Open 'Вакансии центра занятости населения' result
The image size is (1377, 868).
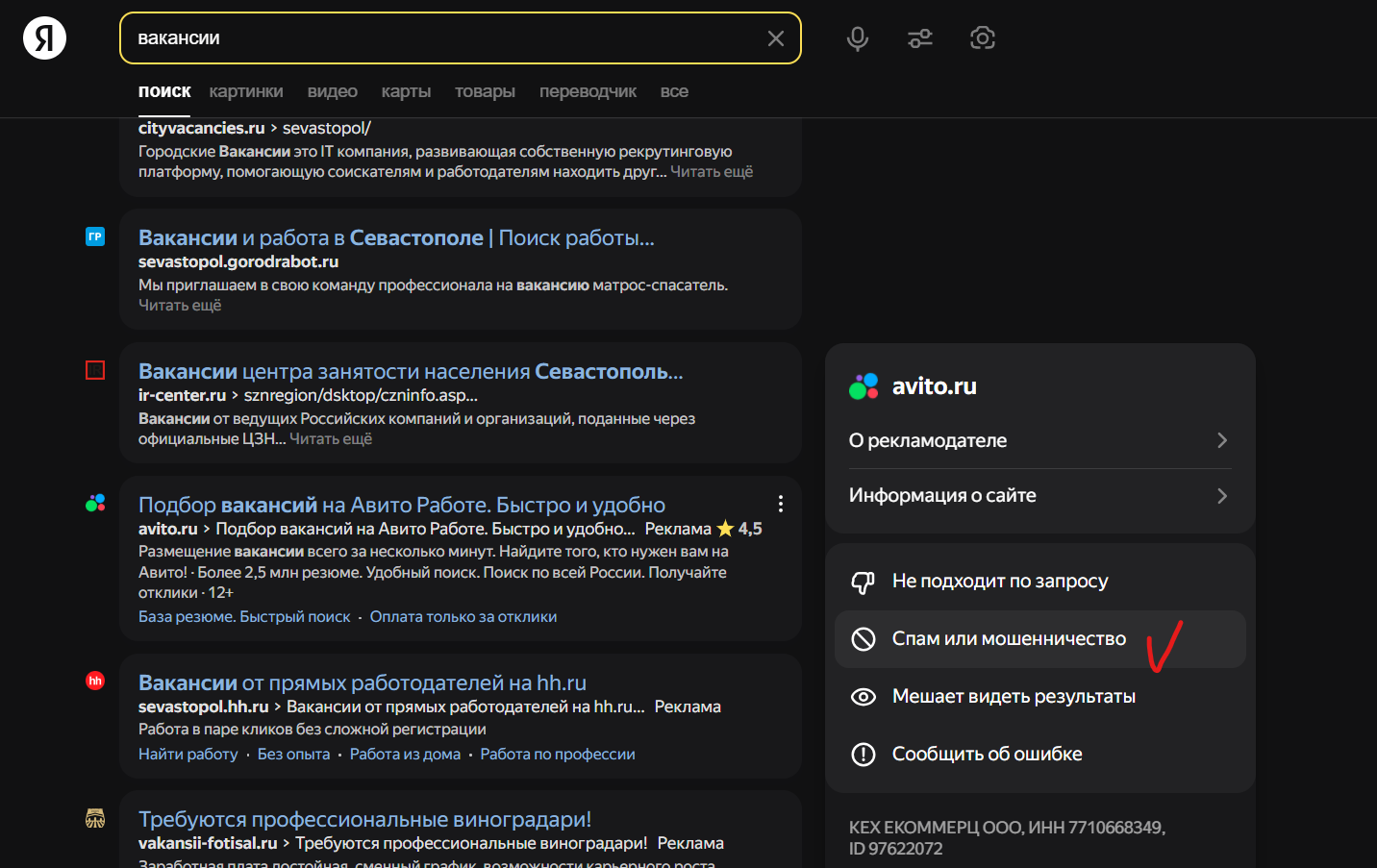click(x=411, y=371)
